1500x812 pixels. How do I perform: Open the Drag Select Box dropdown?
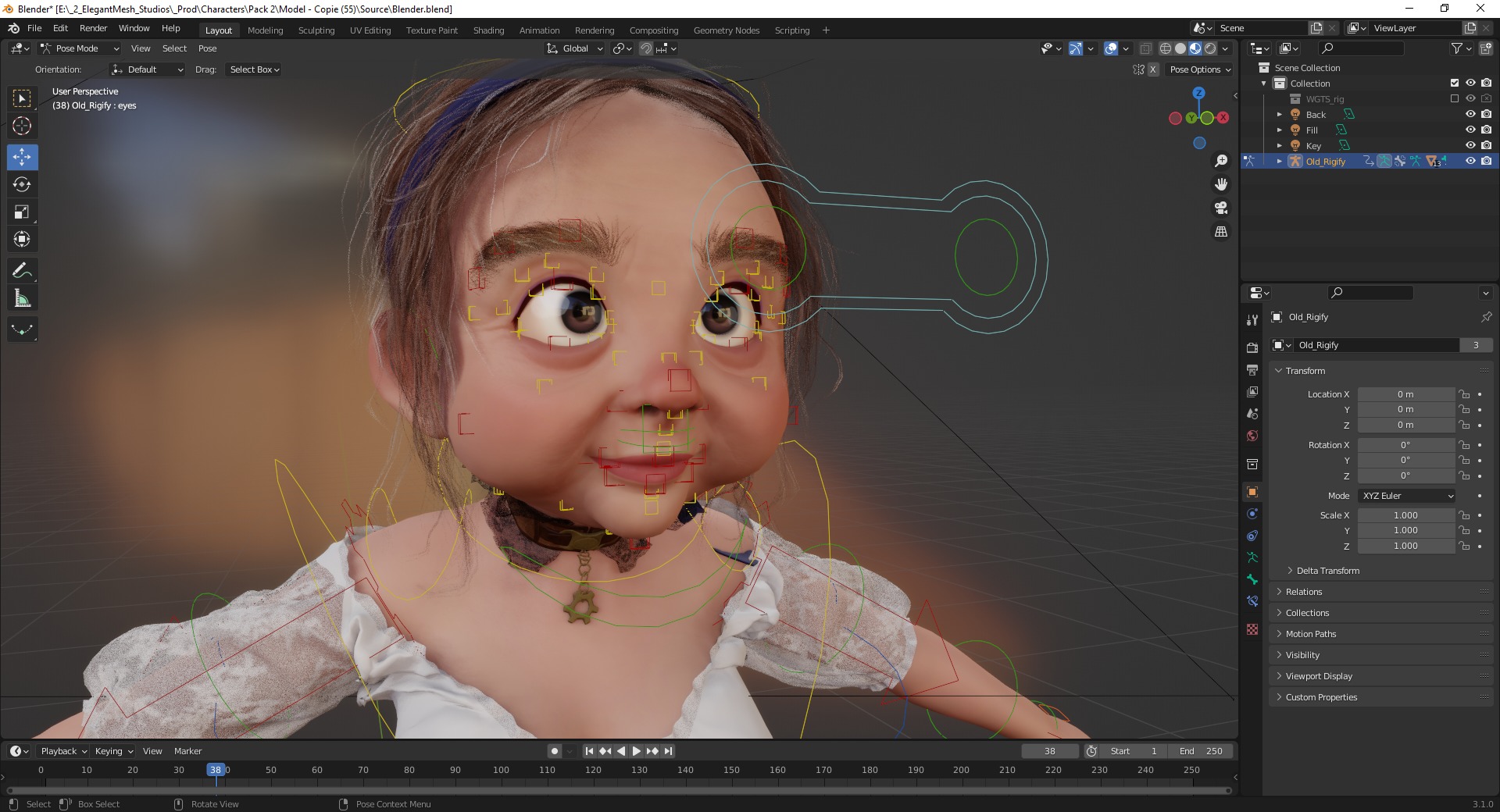pyautogui.click(x=255, y=69)
